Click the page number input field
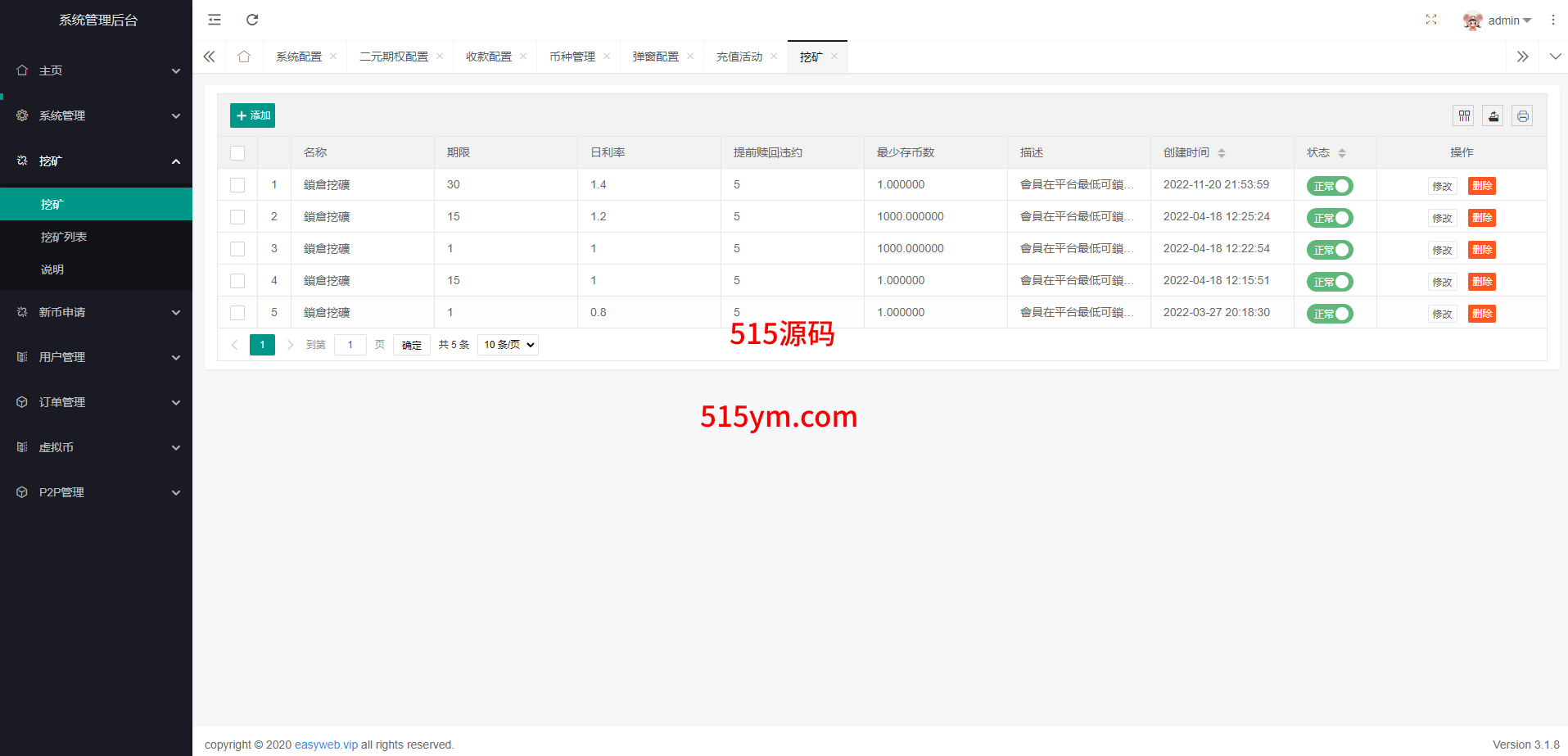Screen dimensions: 1568x756 (350, 345)
